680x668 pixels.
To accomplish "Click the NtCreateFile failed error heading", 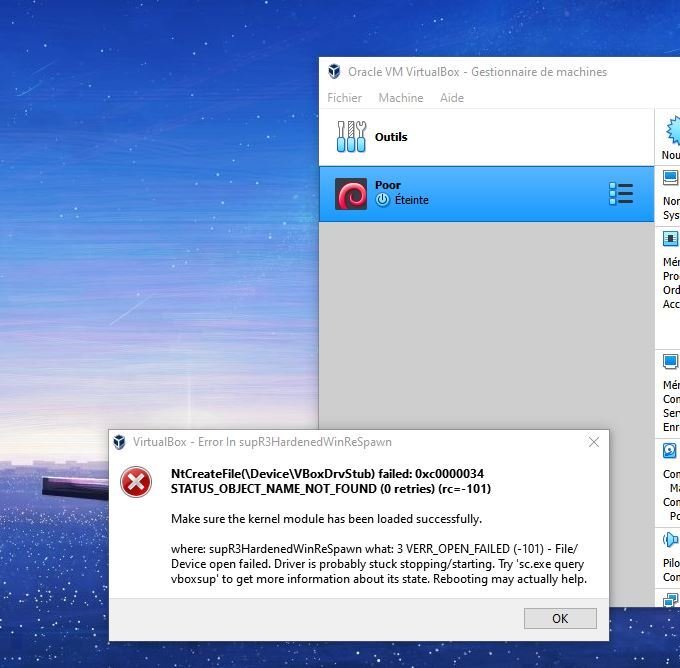I will click(x=331, y=481).
